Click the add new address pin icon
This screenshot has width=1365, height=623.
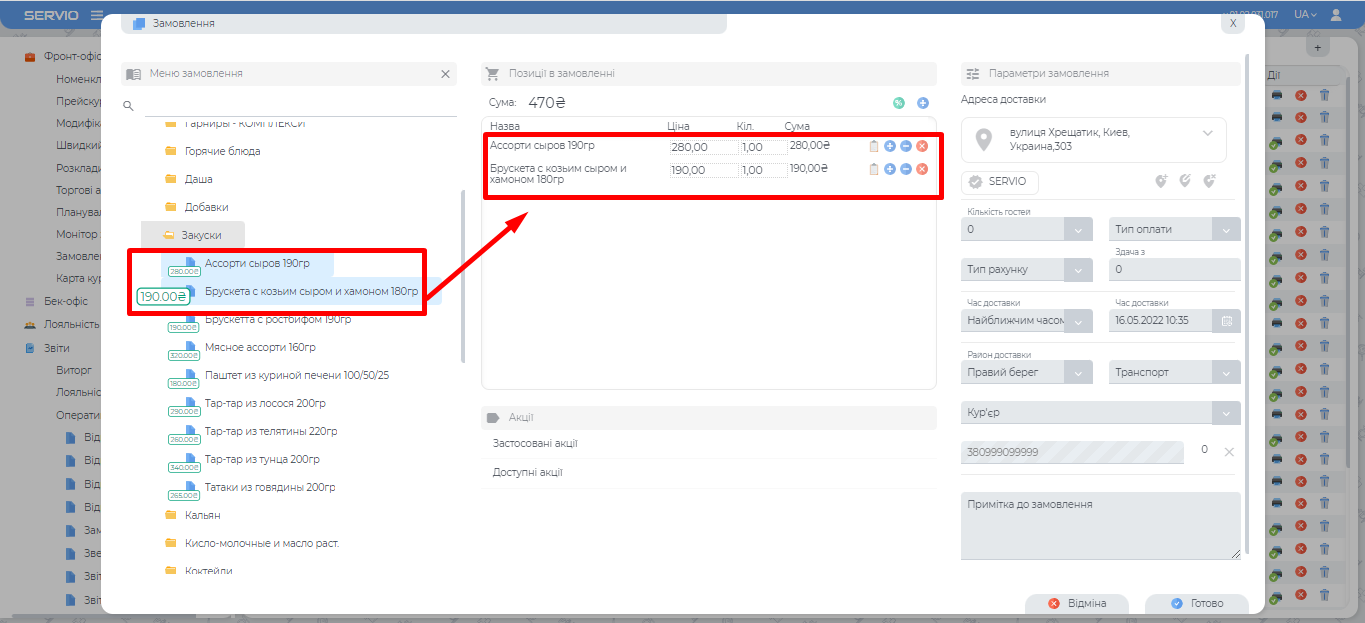[x=1161, y=181]
